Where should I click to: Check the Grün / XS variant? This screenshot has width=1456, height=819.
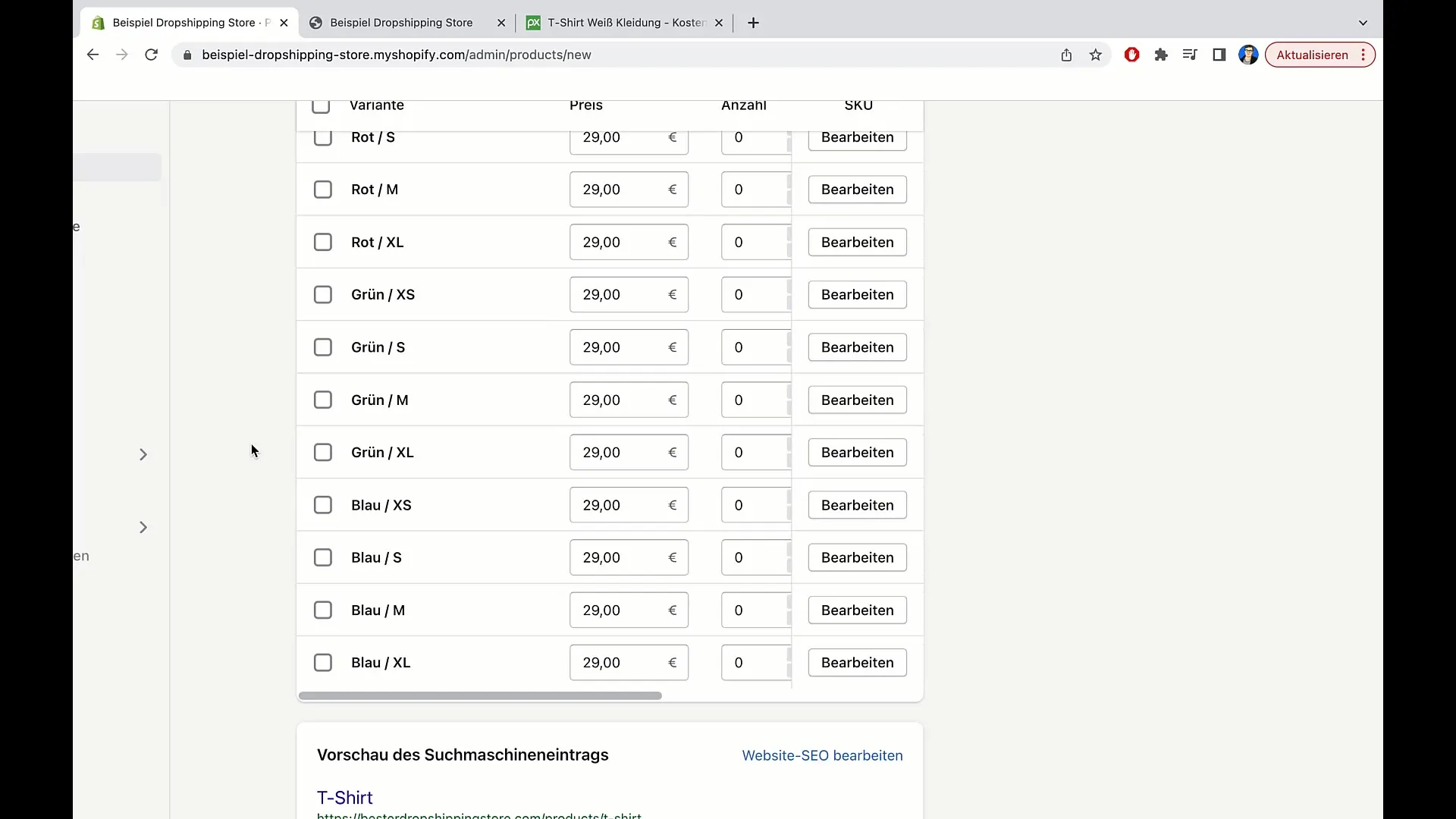[323, 294]
